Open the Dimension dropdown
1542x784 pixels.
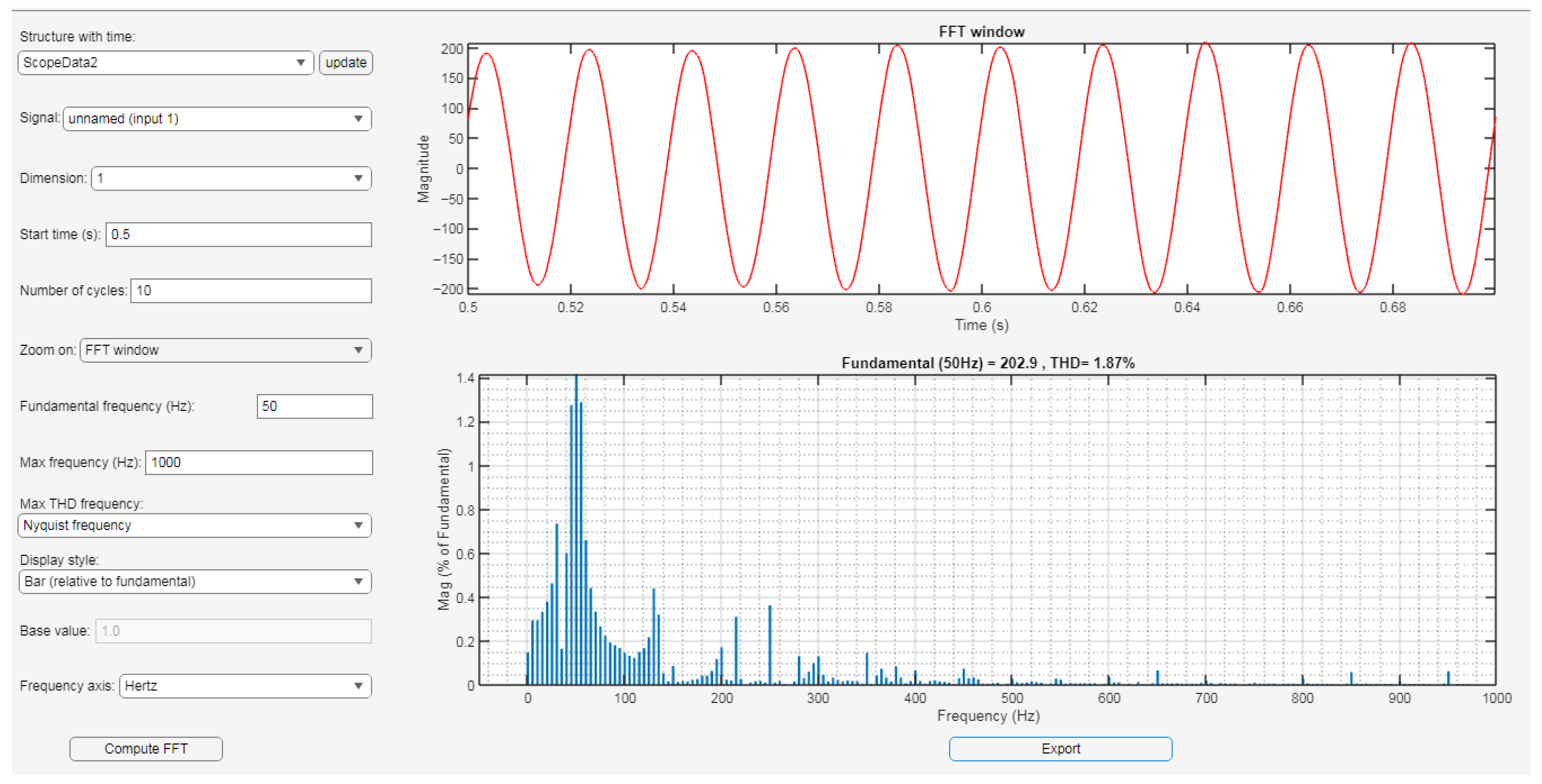(231, 178)
